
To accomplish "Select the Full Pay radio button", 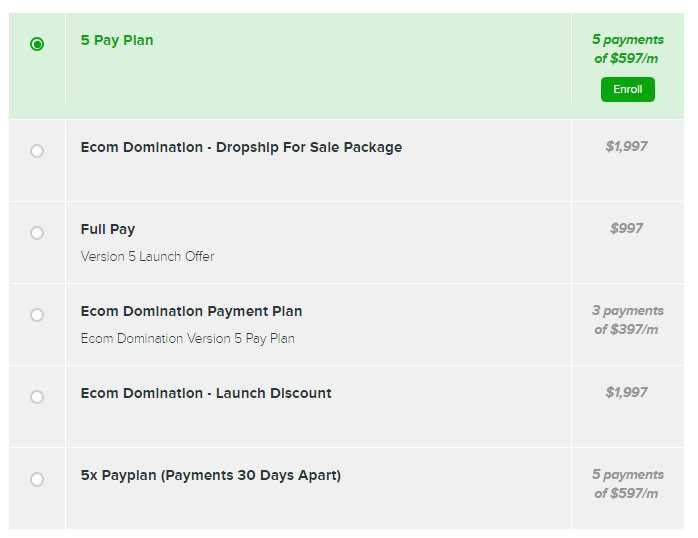I will coord(37,233).
